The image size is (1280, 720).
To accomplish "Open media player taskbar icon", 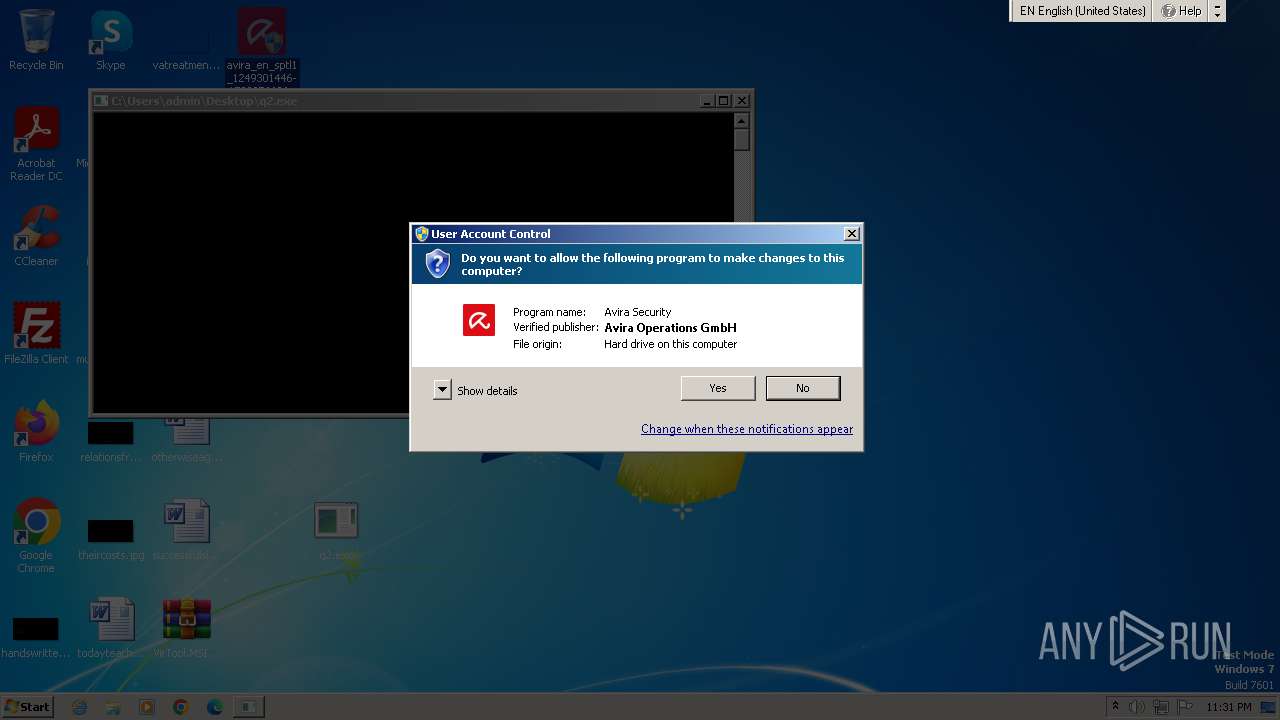I will [147, 707].
